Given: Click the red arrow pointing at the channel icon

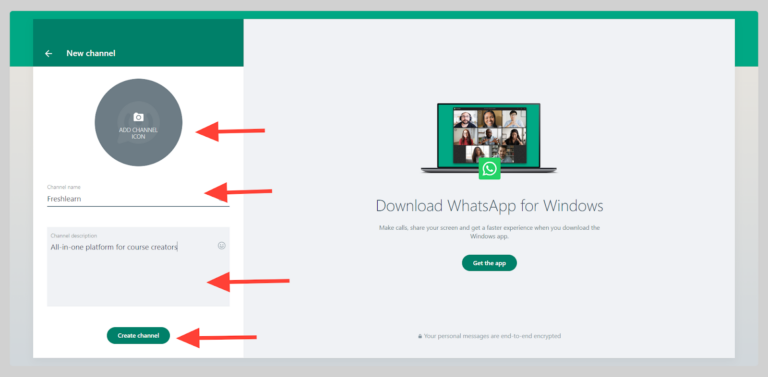Looking at the screenshot, I should tap(230, 131).
